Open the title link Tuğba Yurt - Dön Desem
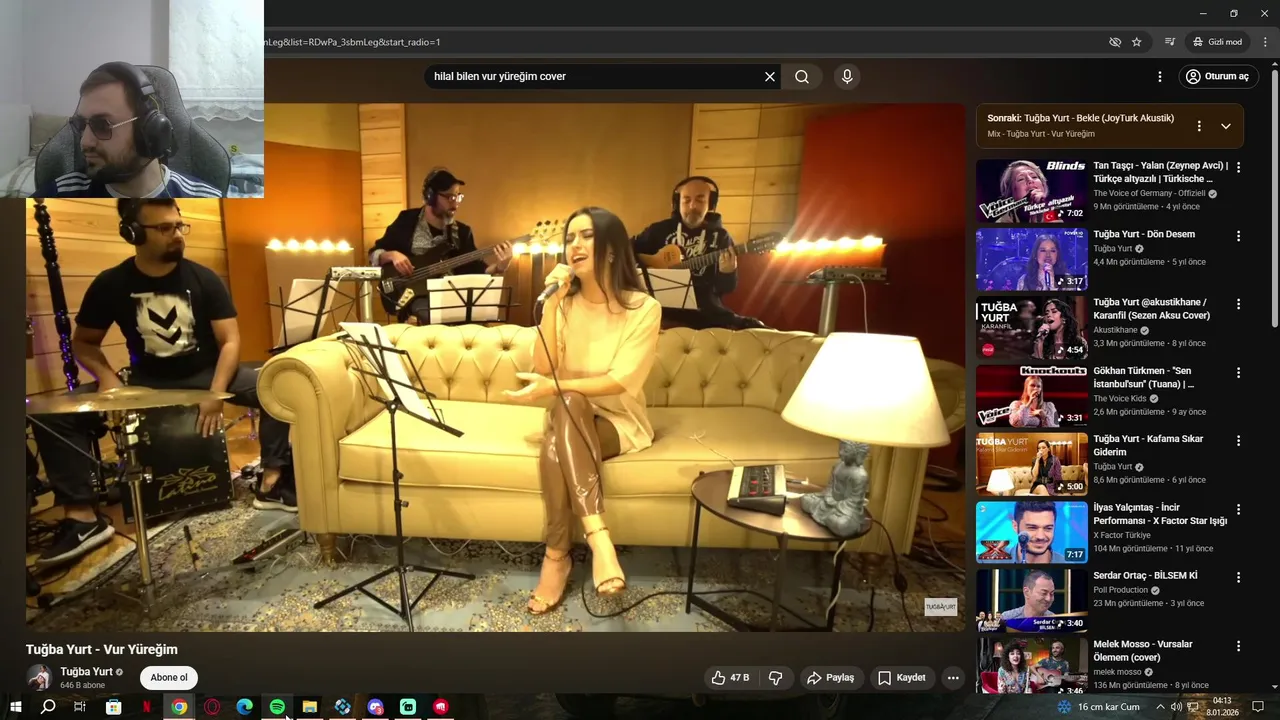Screen dimensions: 1280x720 click(1144, 234)
